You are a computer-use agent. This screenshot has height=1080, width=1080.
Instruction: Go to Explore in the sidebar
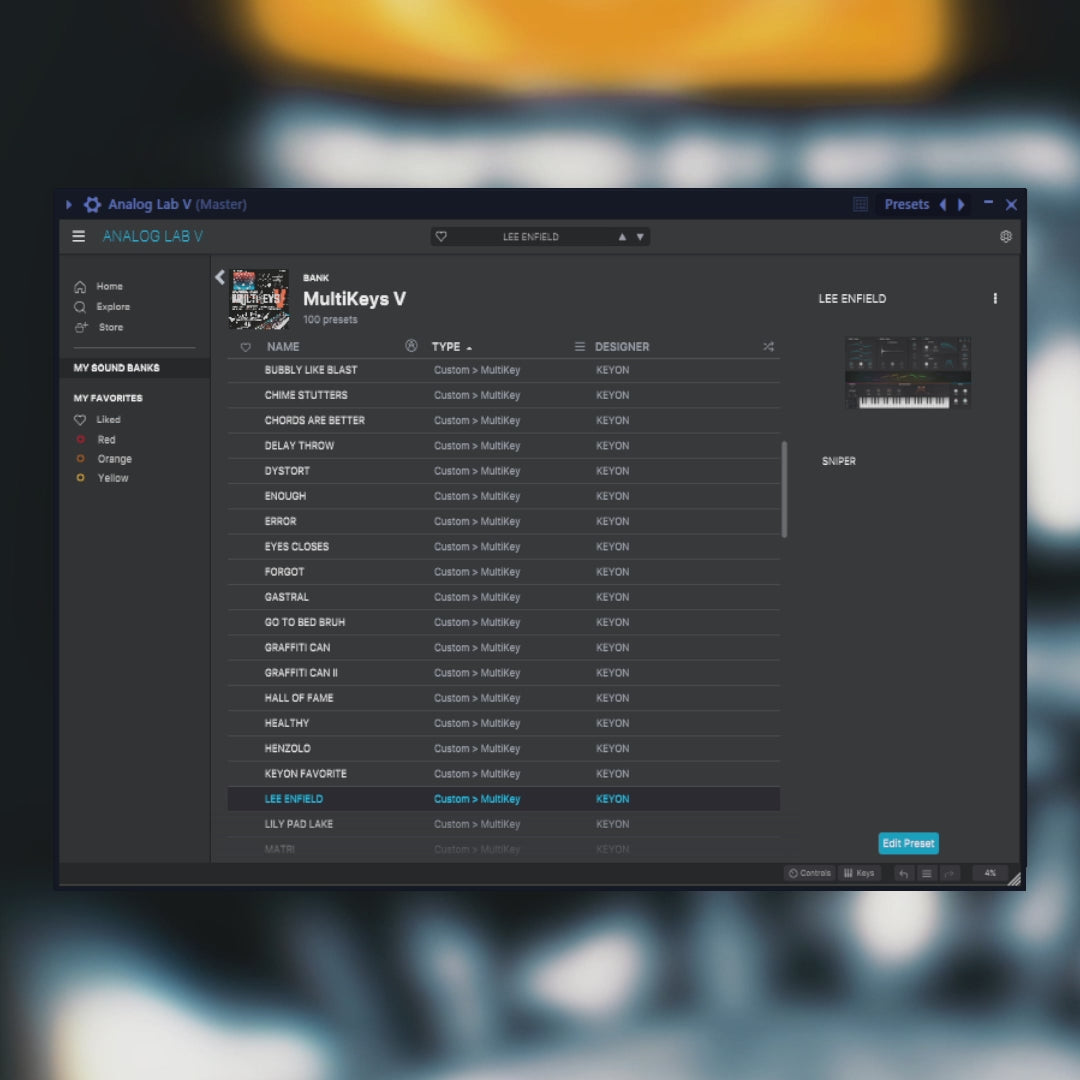113,307
